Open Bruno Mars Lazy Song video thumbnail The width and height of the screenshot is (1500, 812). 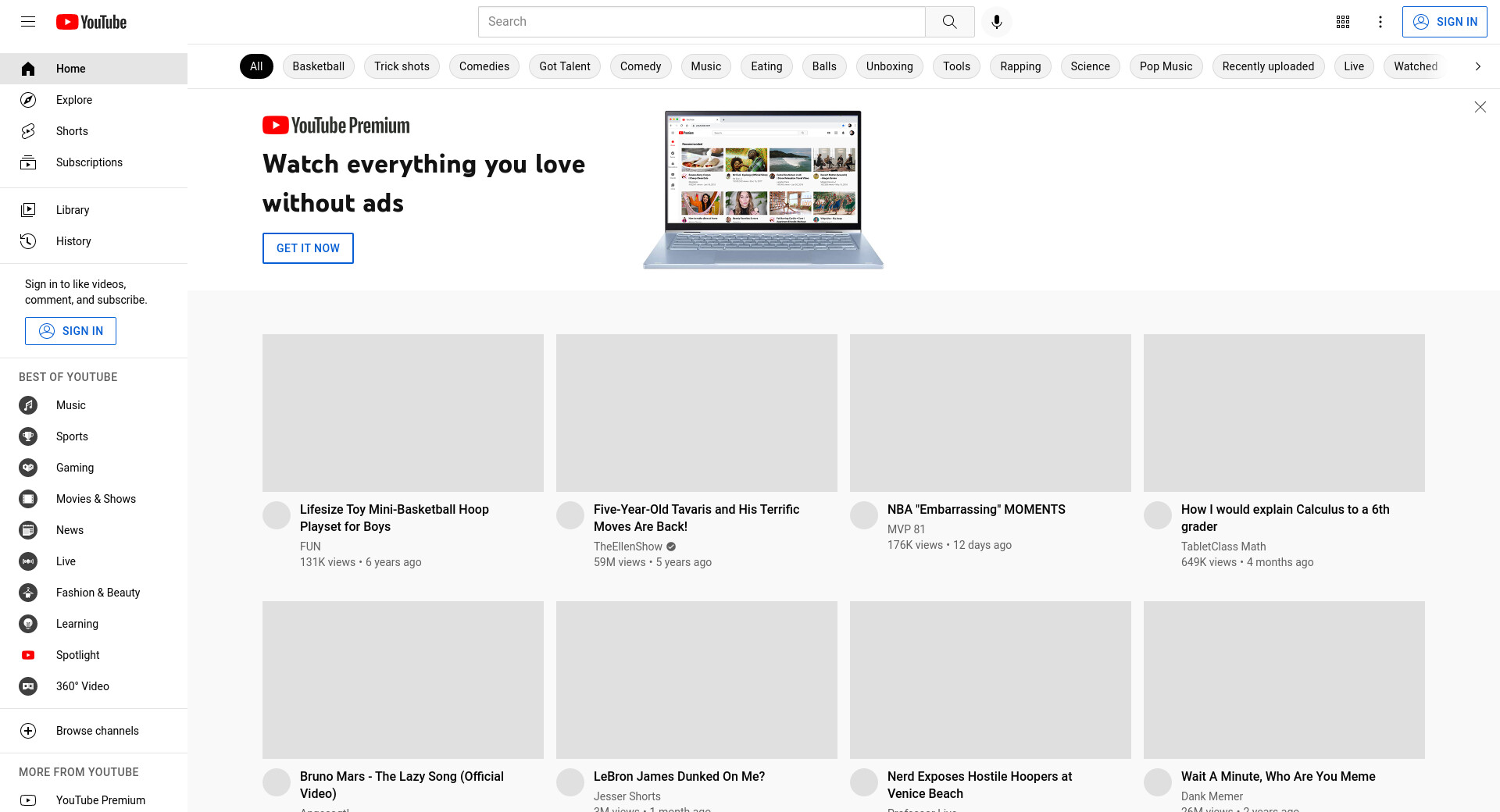[403, 680]
